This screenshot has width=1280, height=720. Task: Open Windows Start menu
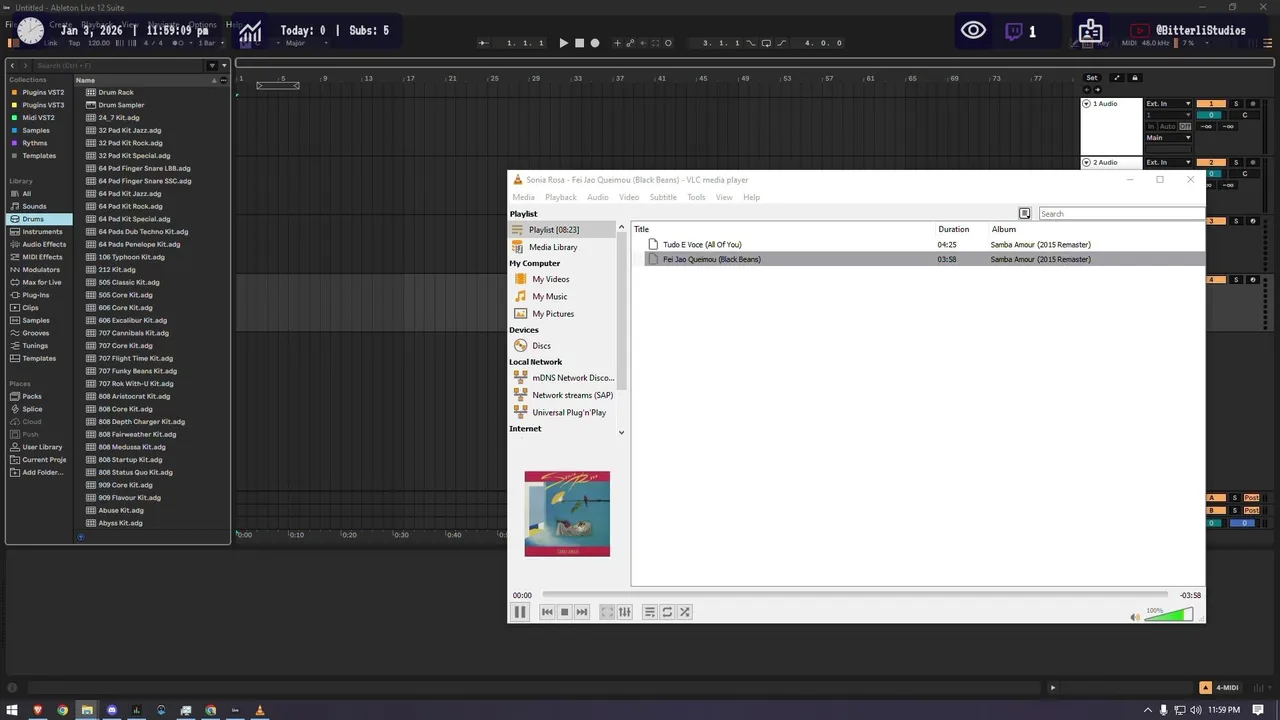pos(14,710)
